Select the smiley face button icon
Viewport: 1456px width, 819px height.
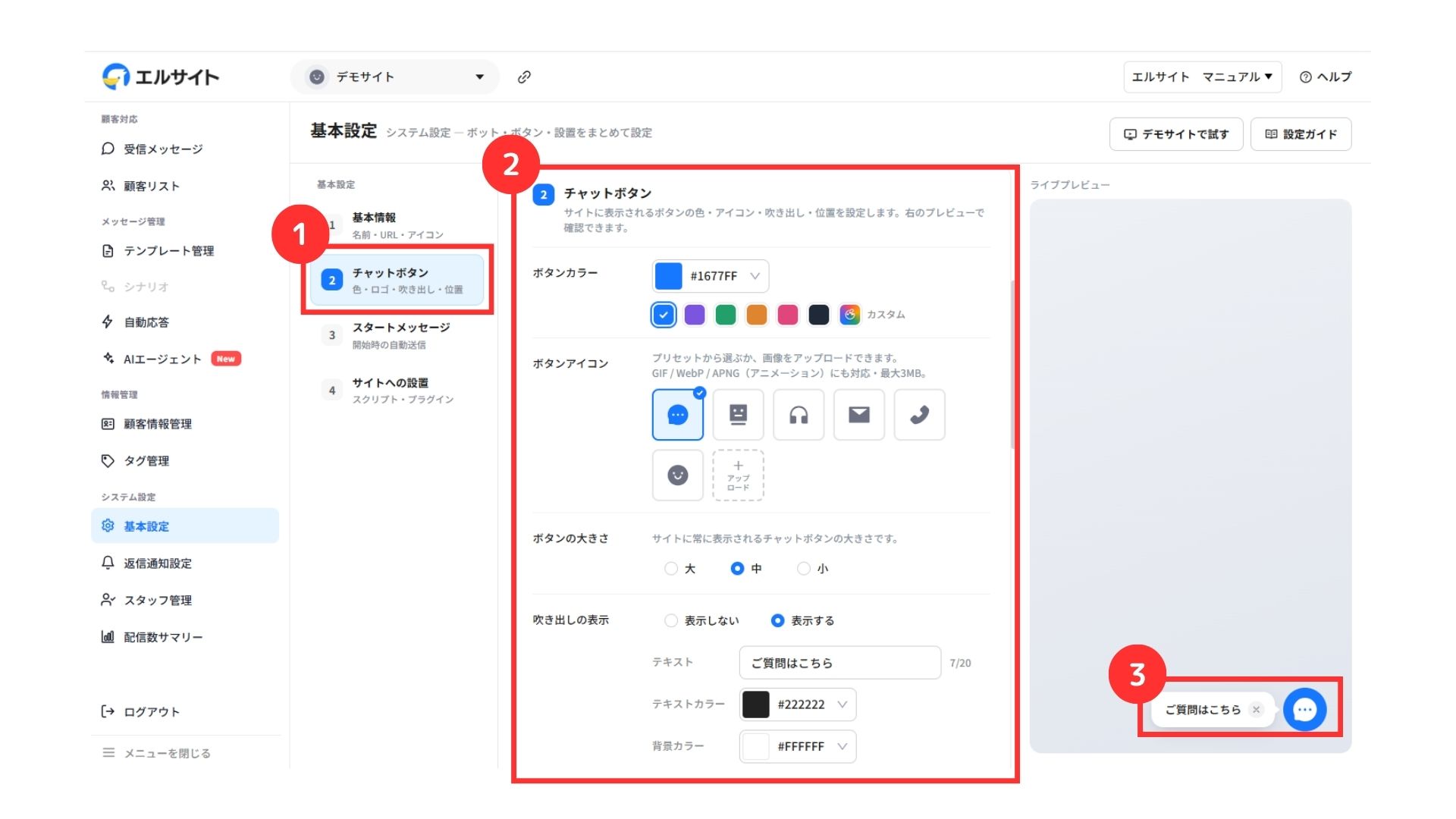click(678, 475)
